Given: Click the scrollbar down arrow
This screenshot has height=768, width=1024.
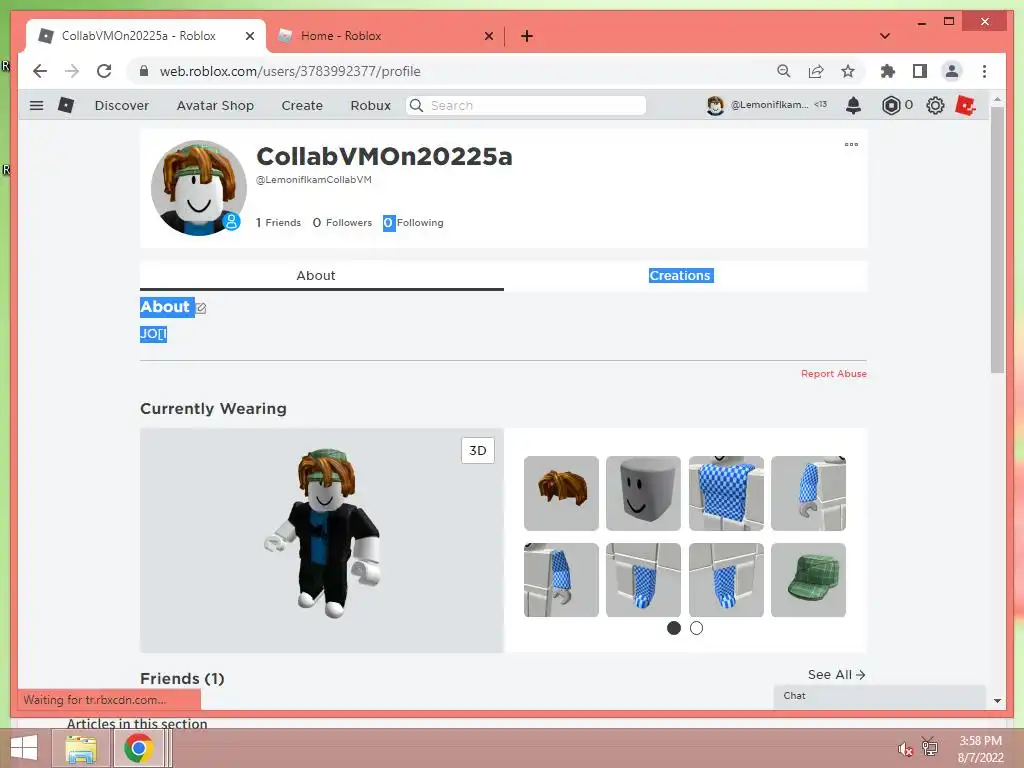Looking at the screenshot, I should coord(997,700).
